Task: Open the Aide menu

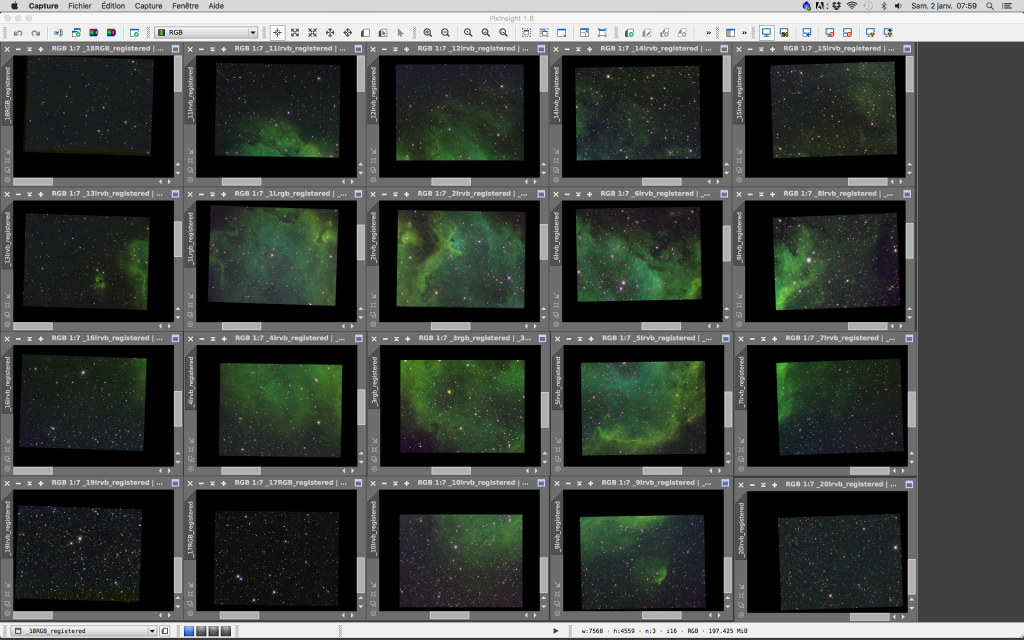Action: pyautogui.click(x=216, y=6)
